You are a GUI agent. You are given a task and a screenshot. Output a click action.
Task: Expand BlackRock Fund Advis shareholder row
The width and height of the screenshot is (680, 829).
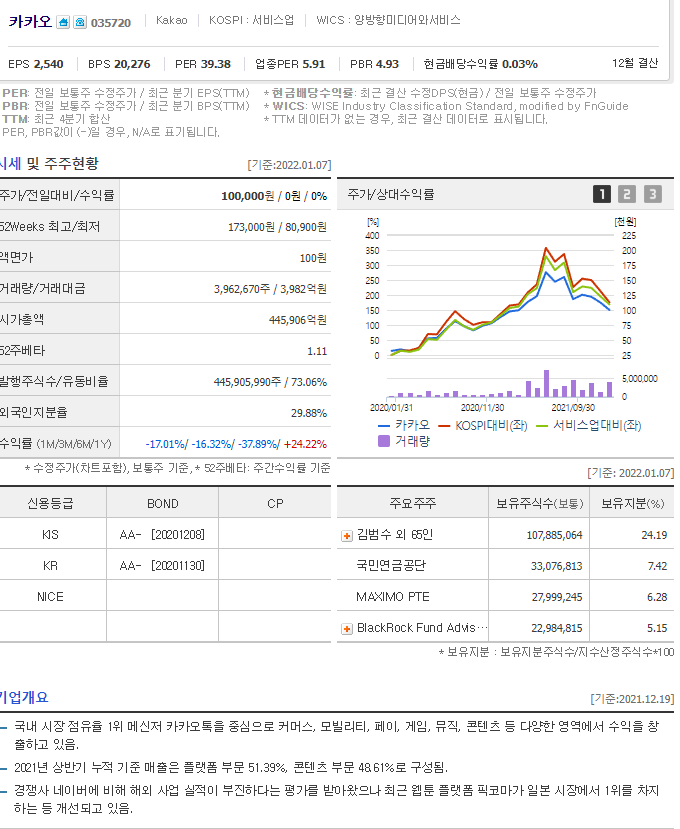tap(347, 629)
